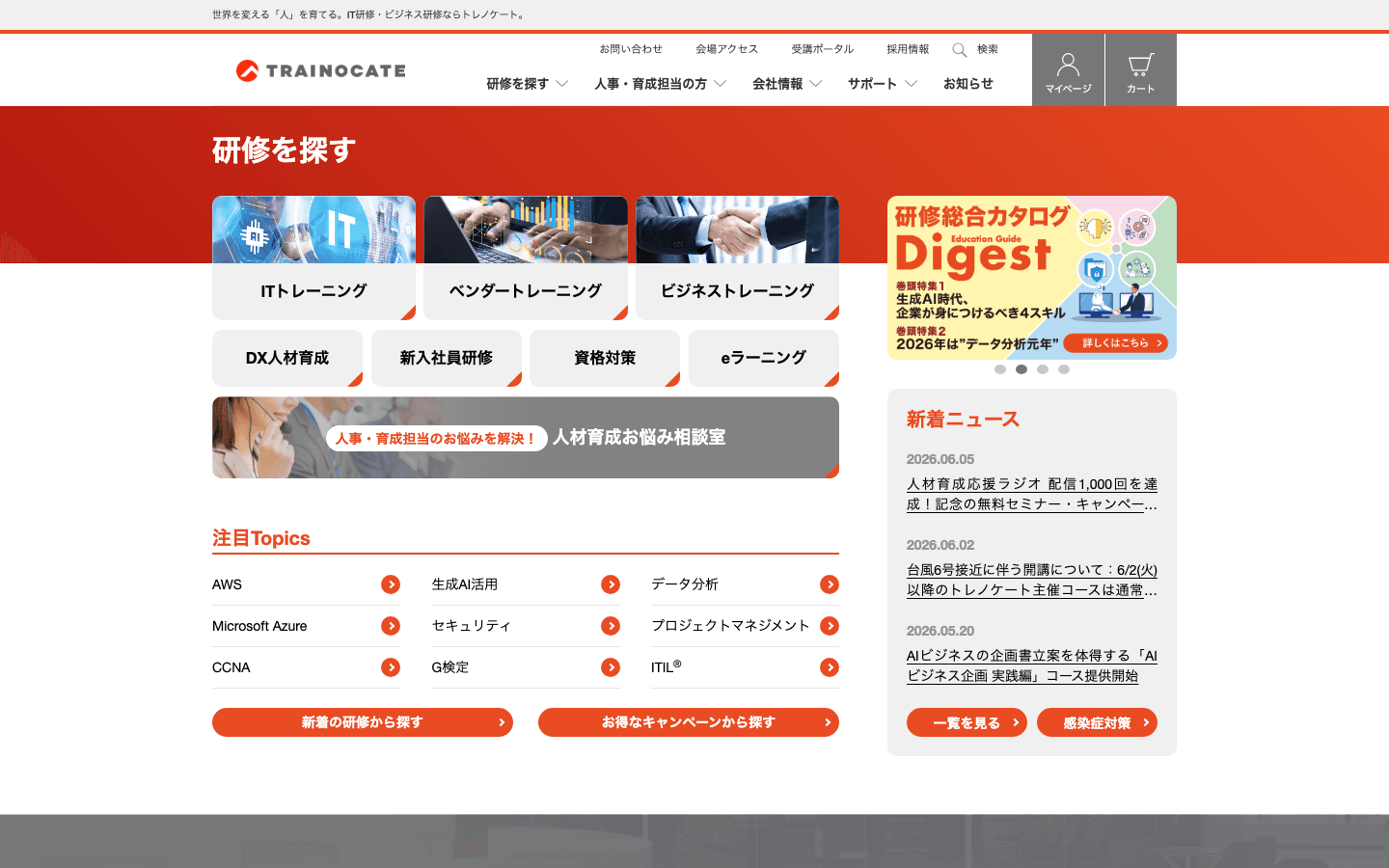This screenshot has height=868, width=1389.
Task: Expand the 人事・育成担当の方 dropdown menu
Action: coord(661,84)
